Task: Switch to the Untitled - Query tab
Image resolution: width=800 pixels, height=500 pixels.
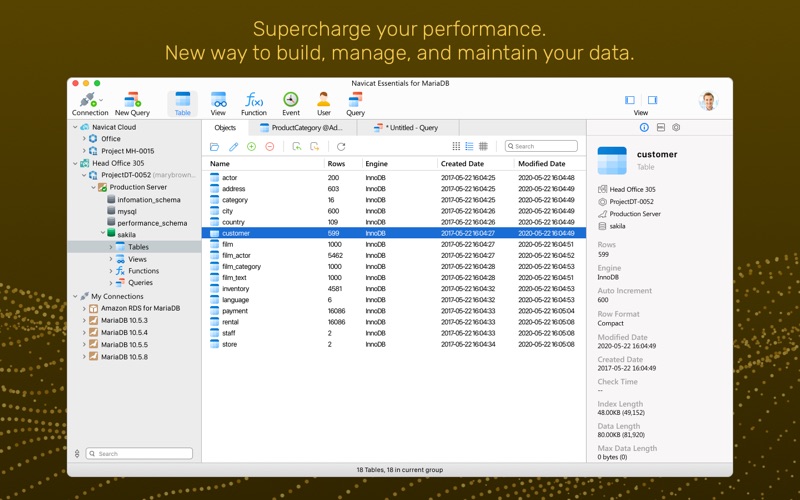Action: [x=408, y=128]
